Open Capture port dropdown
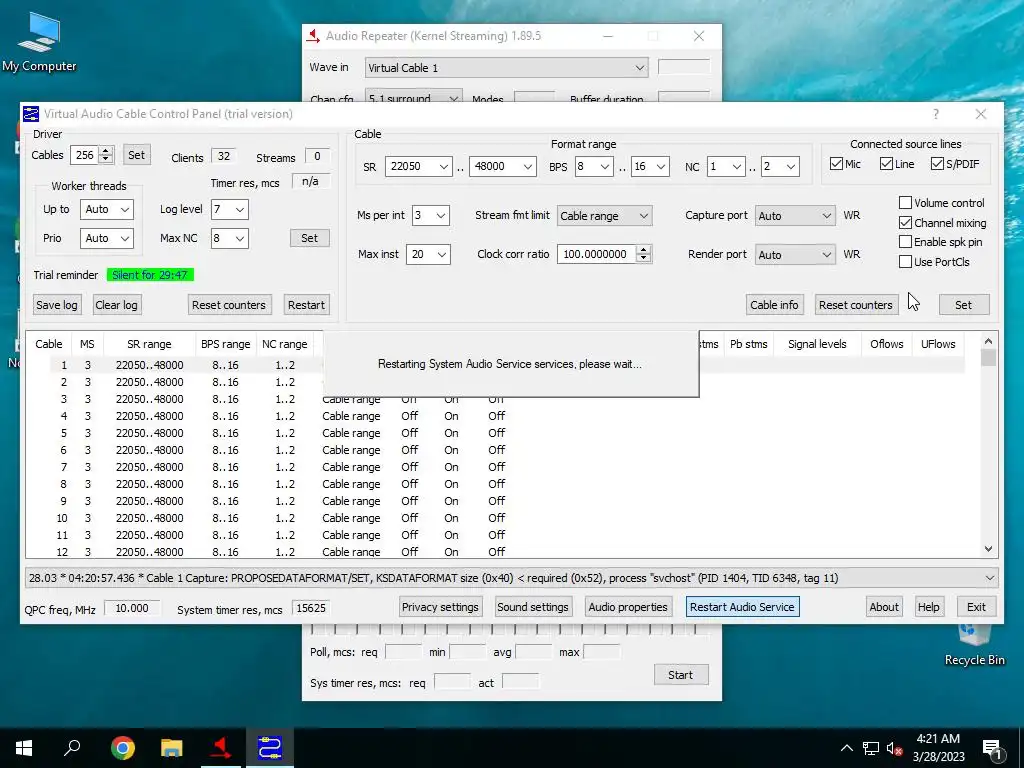Screen dimensions: 1024x768 point(795,216)
